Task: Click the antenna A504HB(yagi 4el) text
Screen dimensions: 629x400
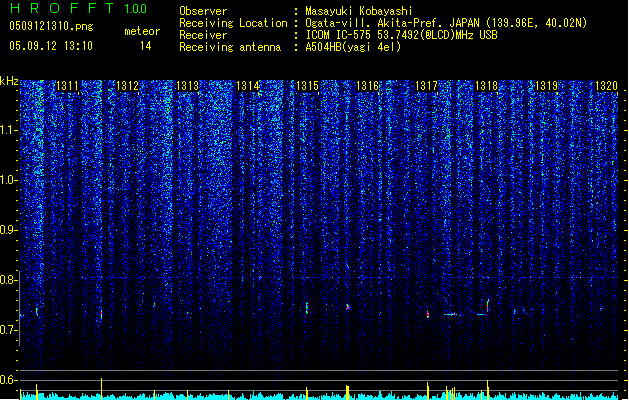Action: pos(353,47)
